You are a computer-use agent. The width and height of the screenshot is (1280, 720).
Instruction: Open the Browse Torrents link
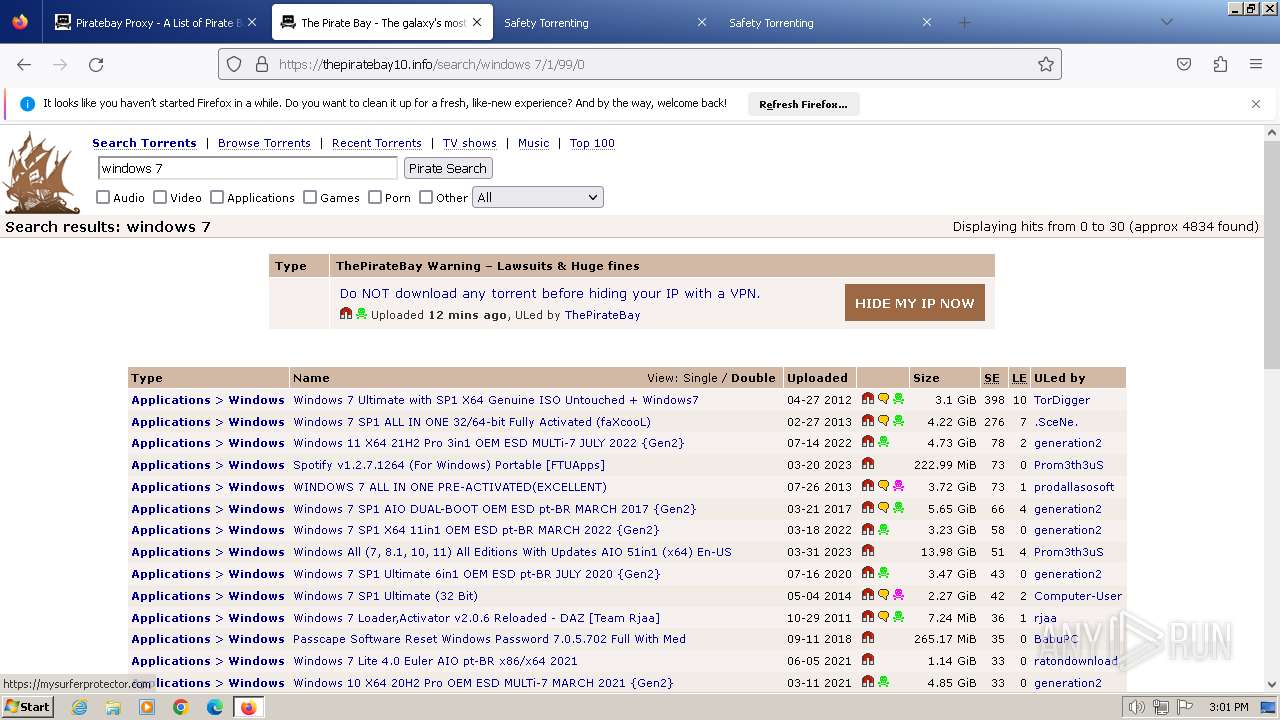click(x=264, y=143)
